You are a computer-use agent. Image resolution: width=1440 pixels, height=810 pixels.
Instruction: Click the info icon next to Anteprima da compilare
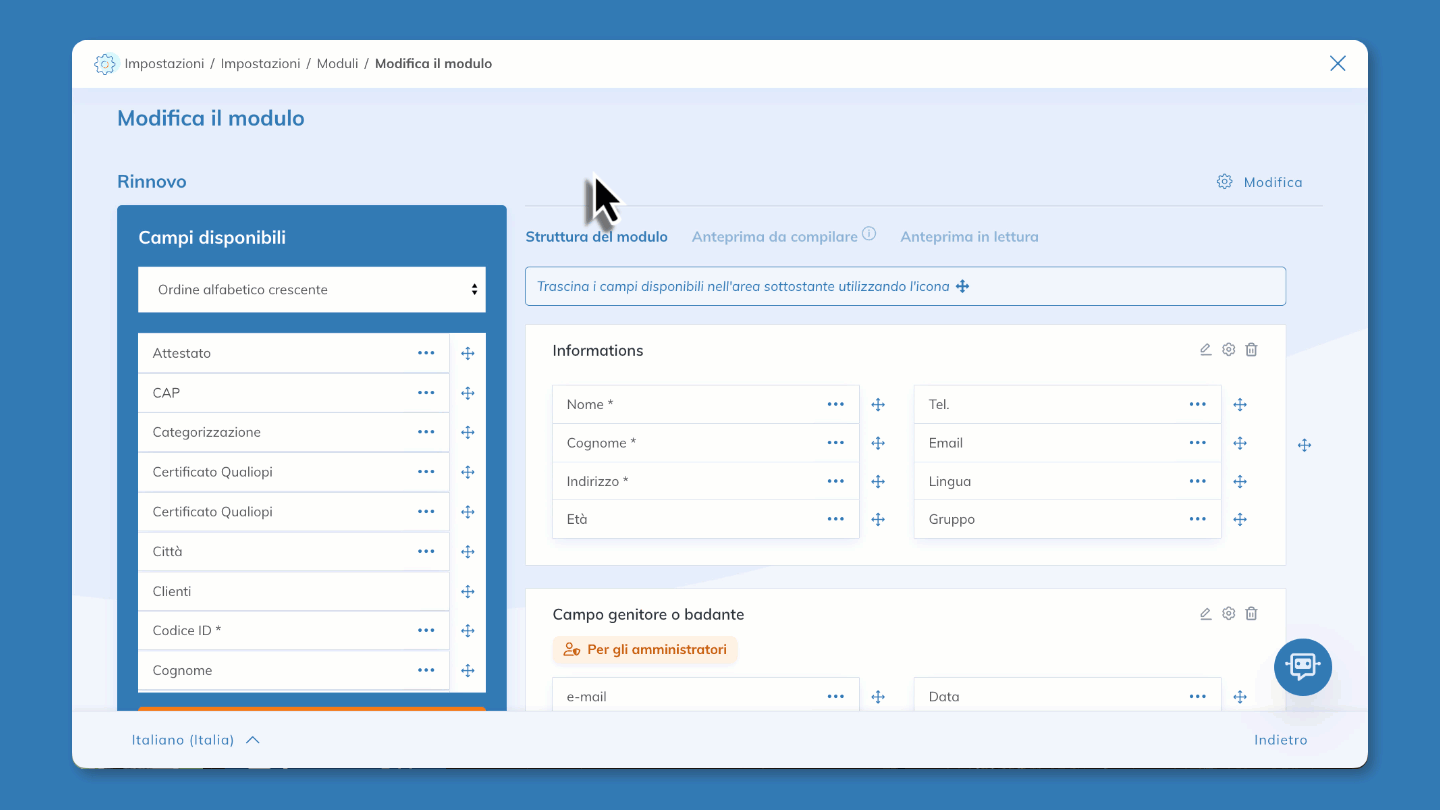coord(869,234)
